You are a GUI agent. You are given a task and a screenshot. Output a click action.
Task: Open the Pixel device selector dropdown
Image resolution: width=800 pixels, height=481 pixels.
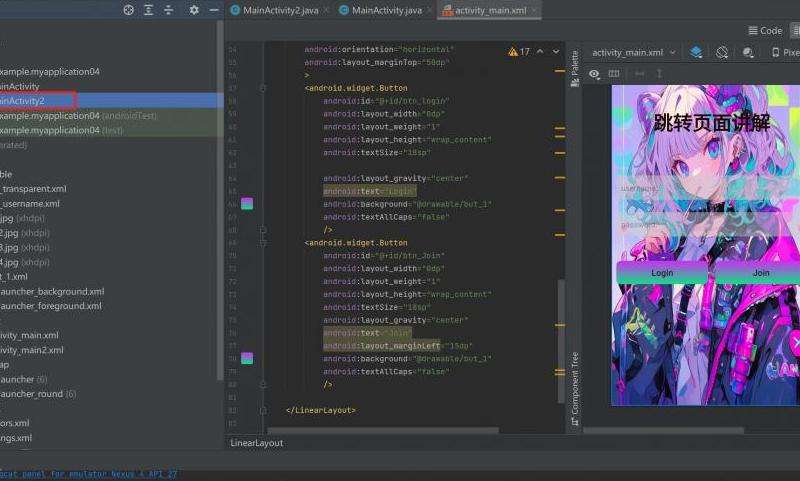click(785, 52)
